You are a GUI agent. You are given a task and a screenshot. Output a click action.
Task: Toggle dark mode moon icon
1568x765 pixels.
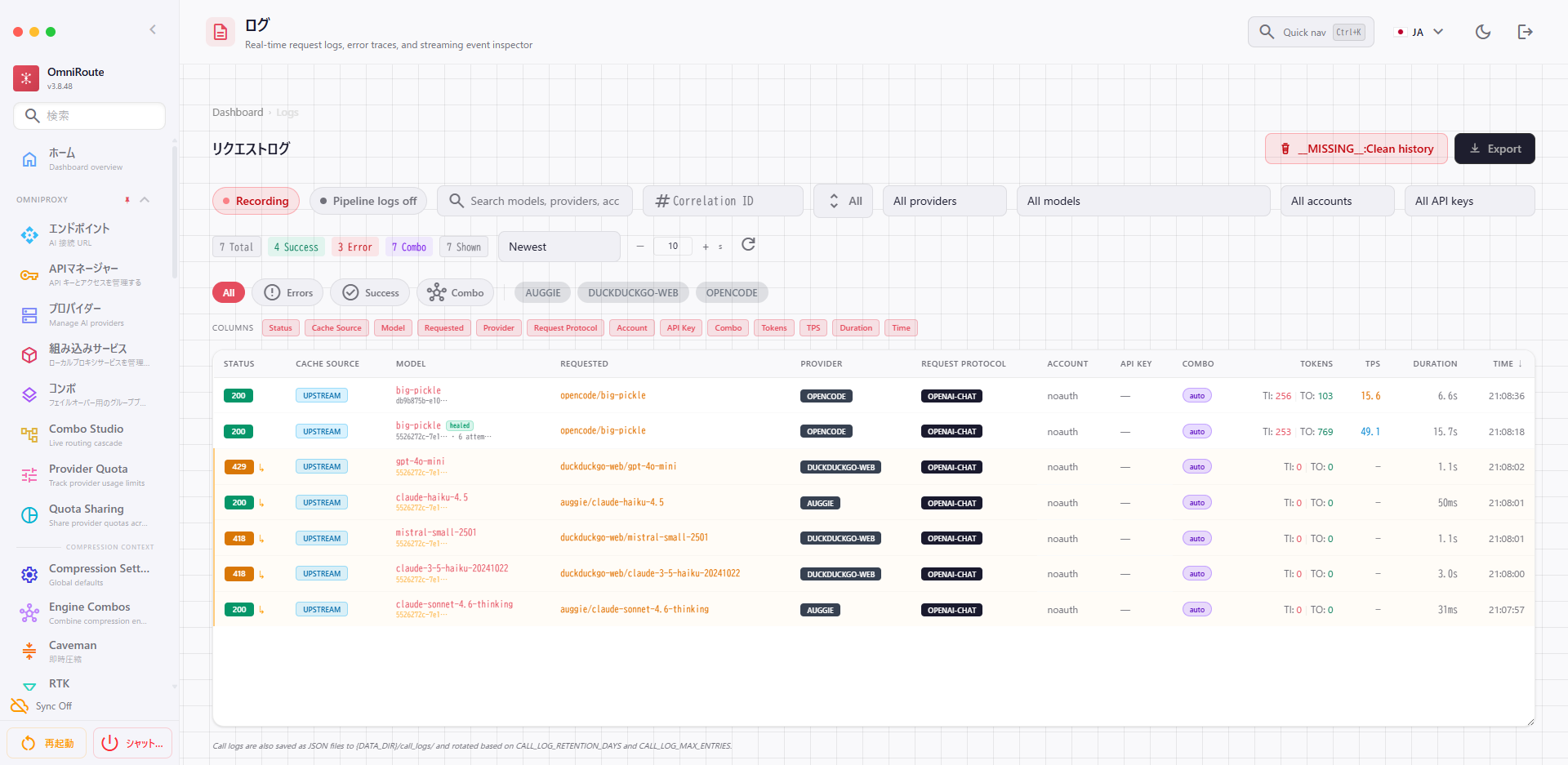coord(1483,32)
